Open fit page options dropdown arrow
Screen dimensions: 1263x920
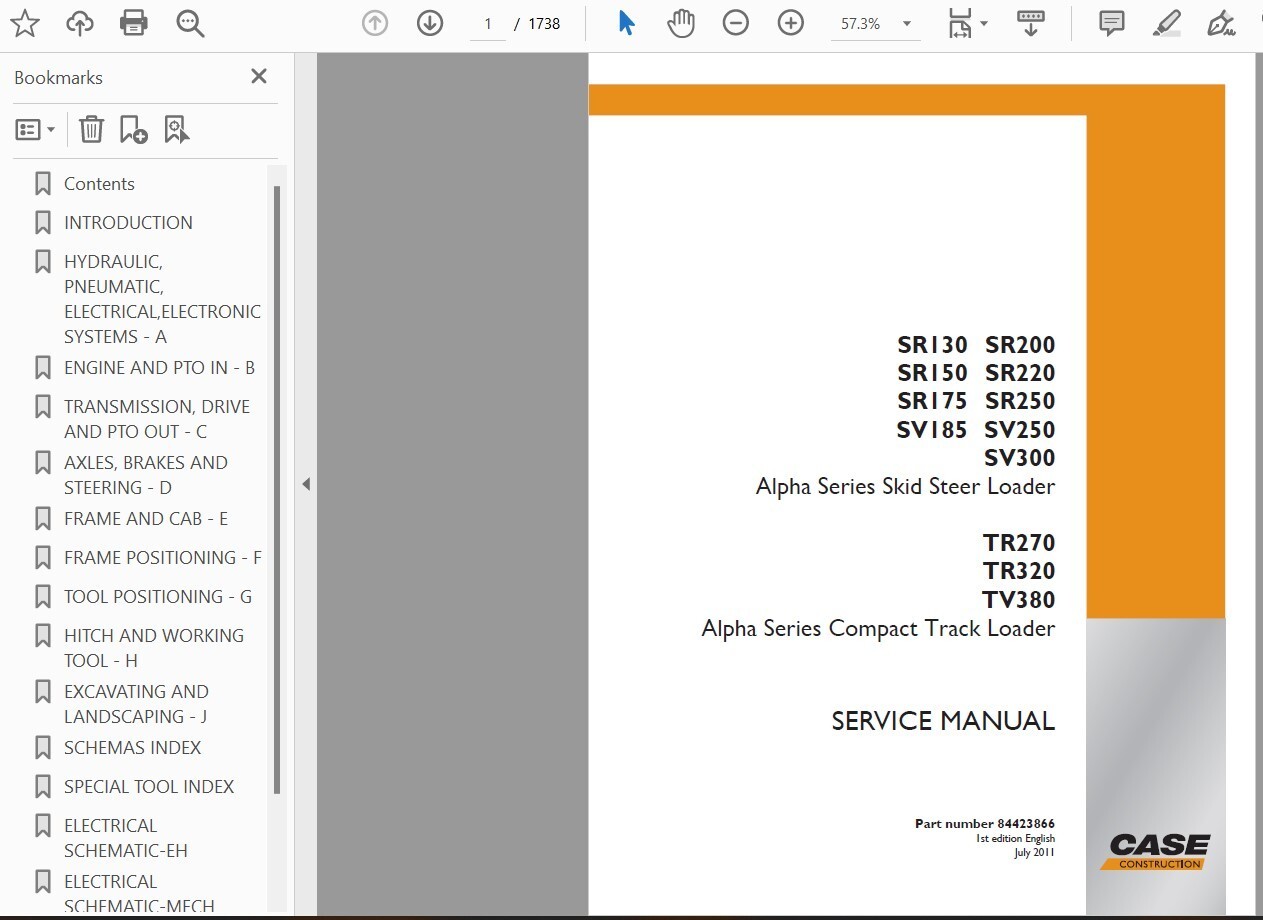pos(984,23)
